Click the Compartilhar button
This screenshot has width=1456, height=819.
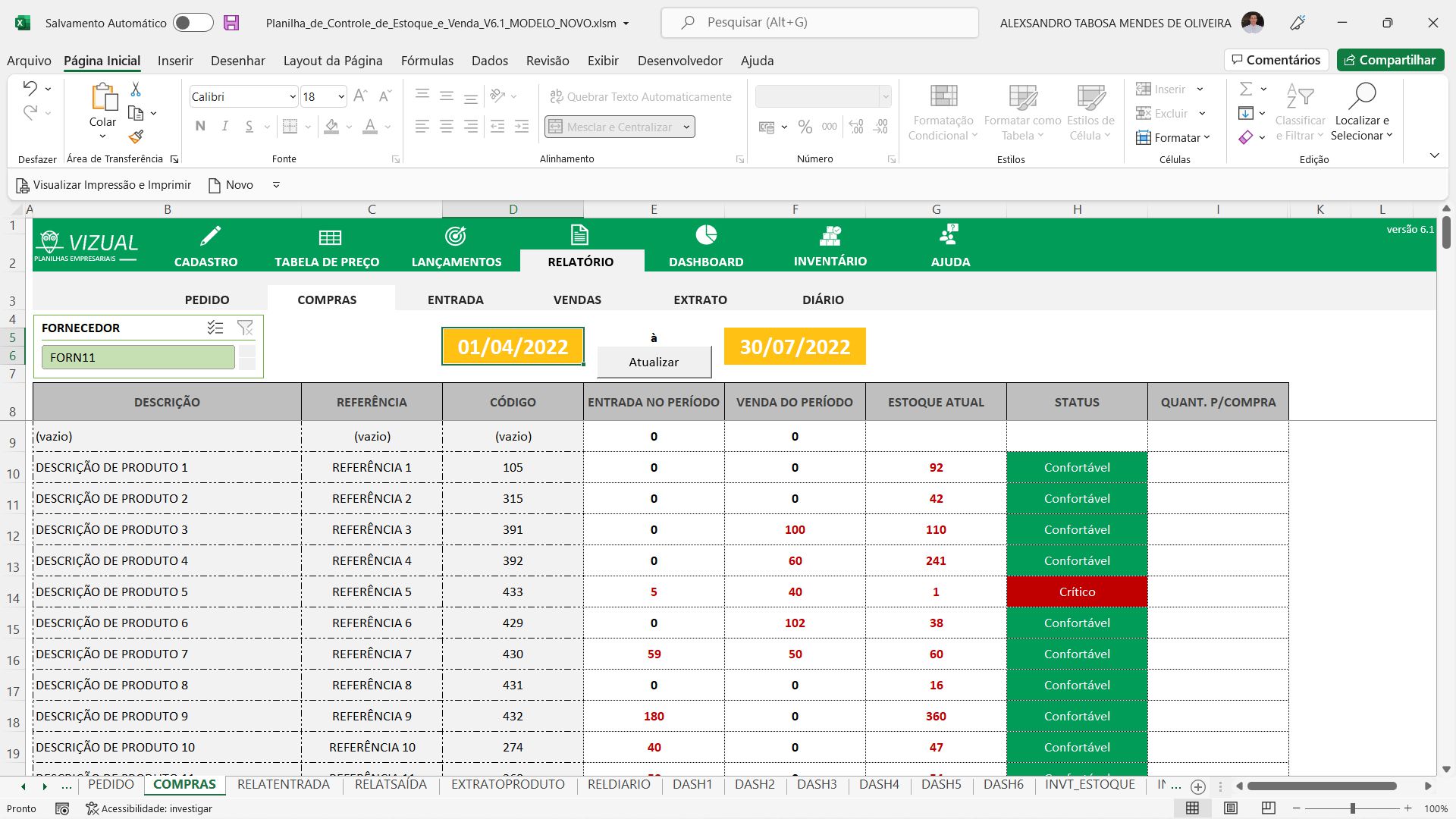(x=1390, y=60)
